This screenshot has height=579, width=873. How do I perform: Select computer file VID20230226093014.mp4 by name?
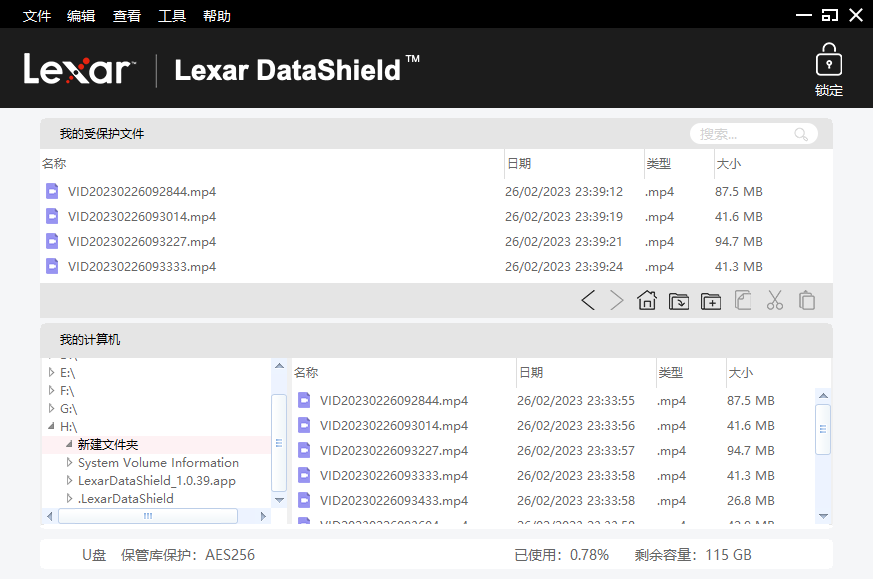click(x=394, y=425)
